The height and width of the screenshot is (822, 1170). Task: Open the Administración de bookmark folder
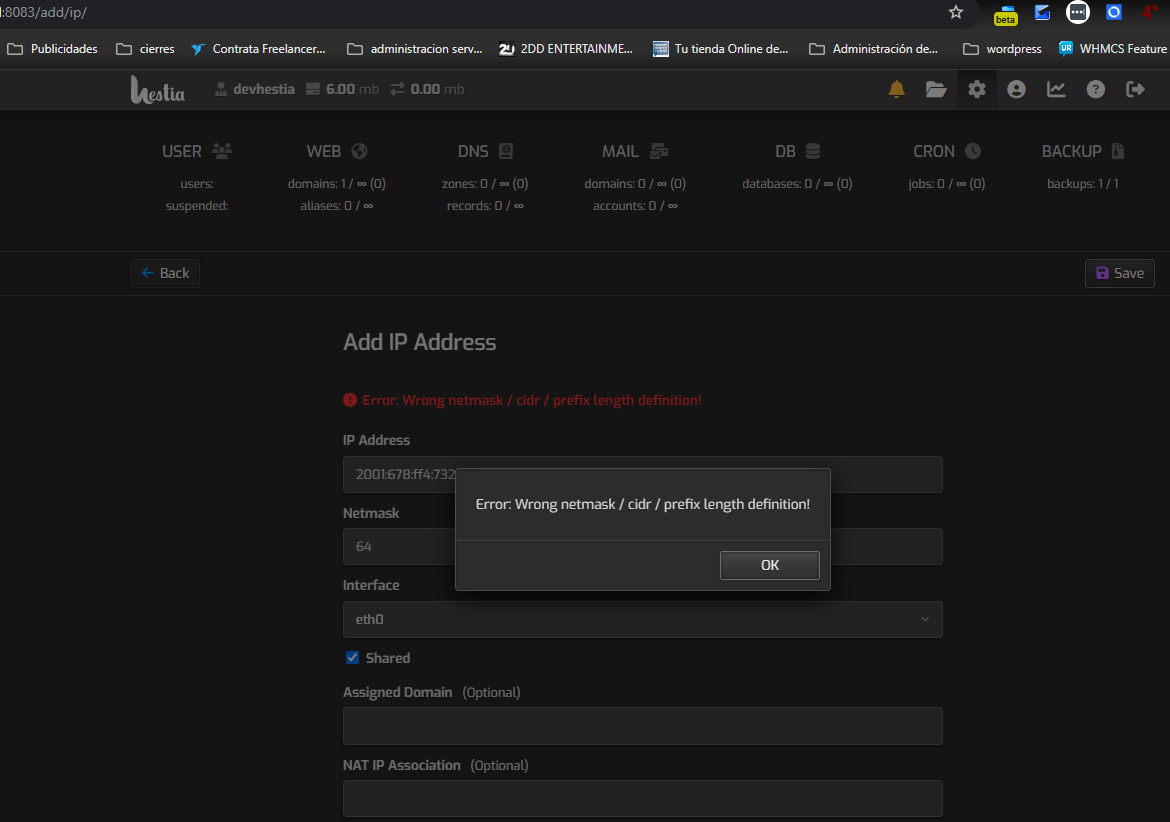pyautogui.click(x=874, y=49)
